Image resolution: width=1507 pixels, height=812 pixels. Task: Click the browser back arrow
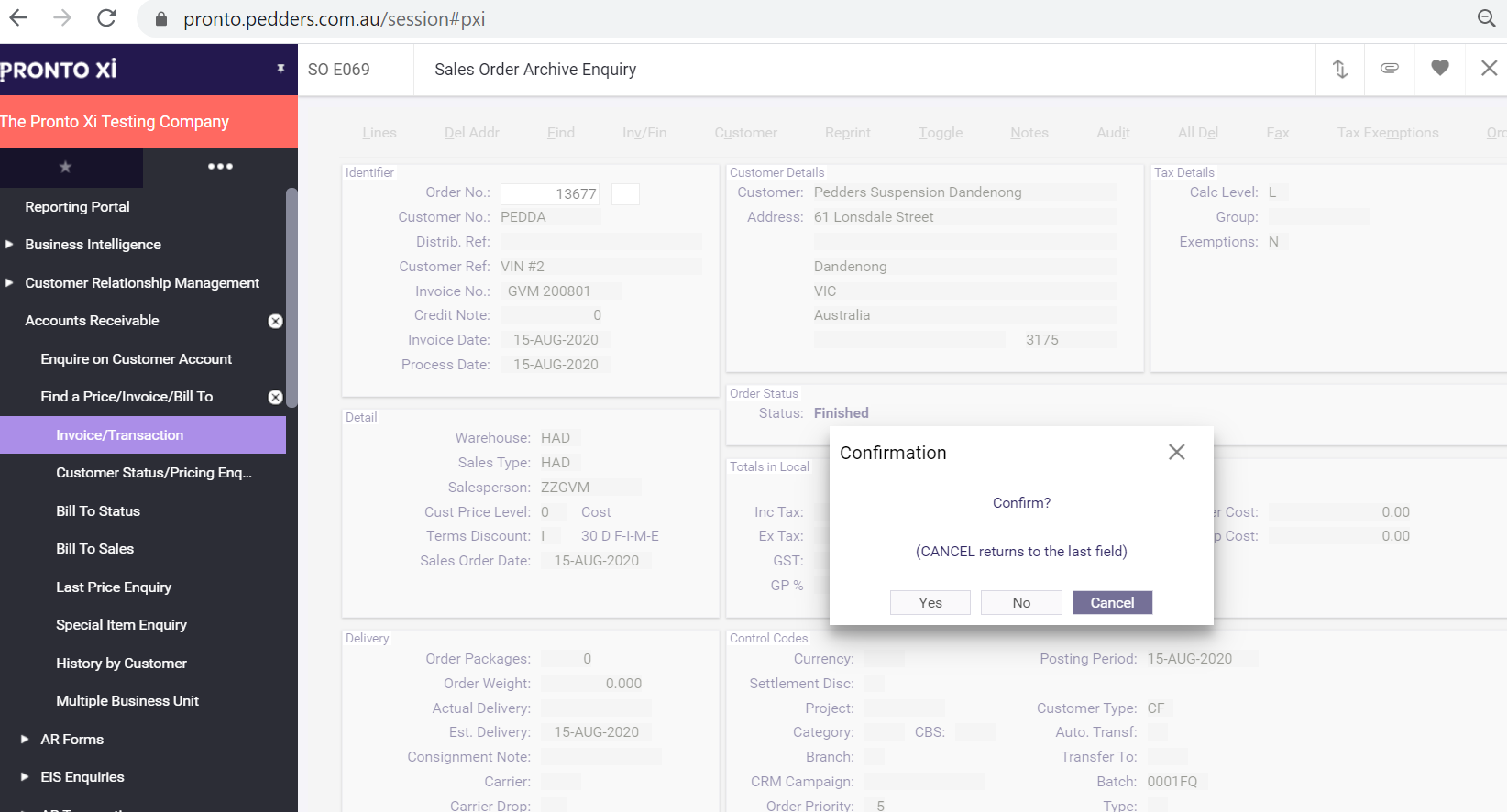[x=18, y=18]
